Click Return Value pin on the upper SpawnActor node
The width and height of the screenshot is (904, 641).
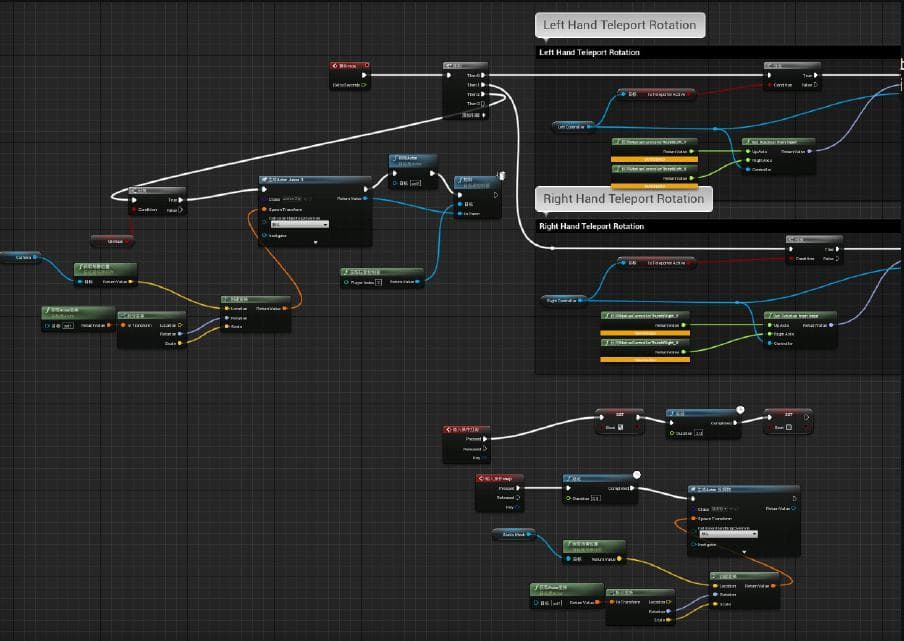pyautogui.click(x=366, y=199)
